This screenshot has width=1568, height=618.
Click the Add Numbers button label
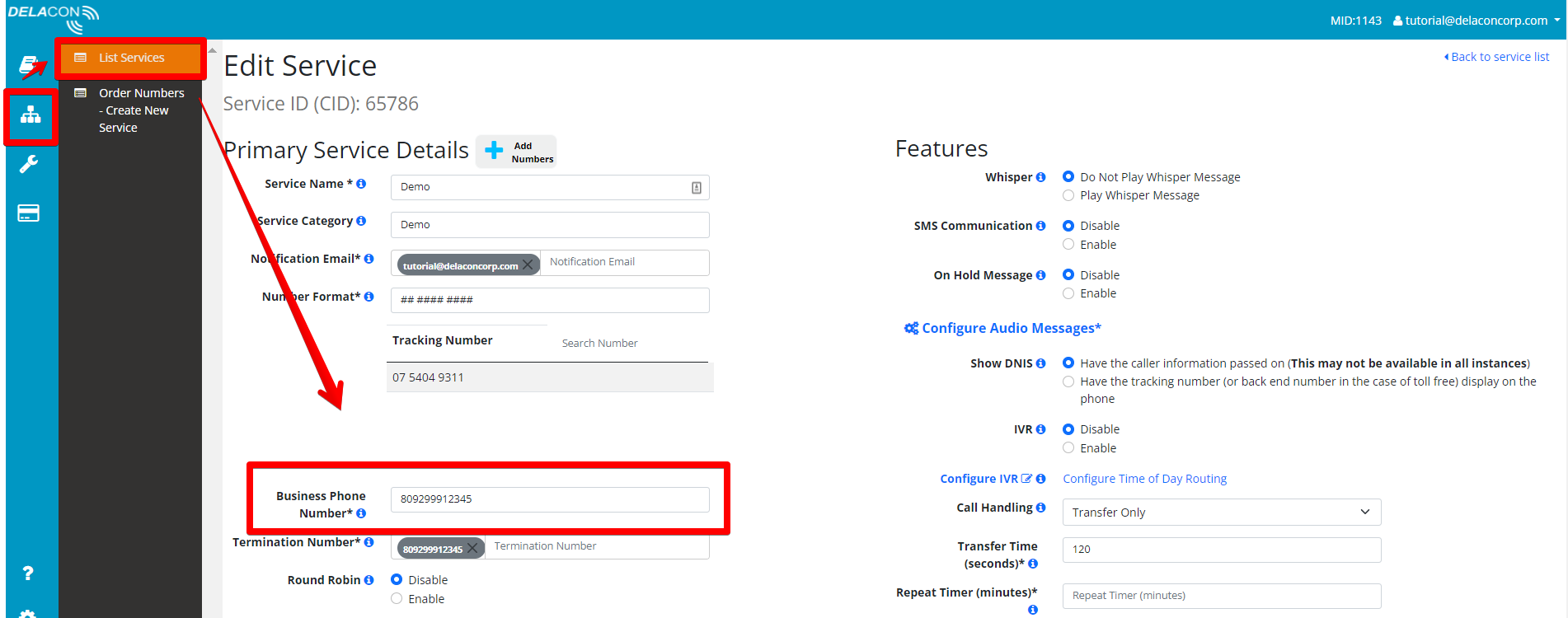pos(532,152)
